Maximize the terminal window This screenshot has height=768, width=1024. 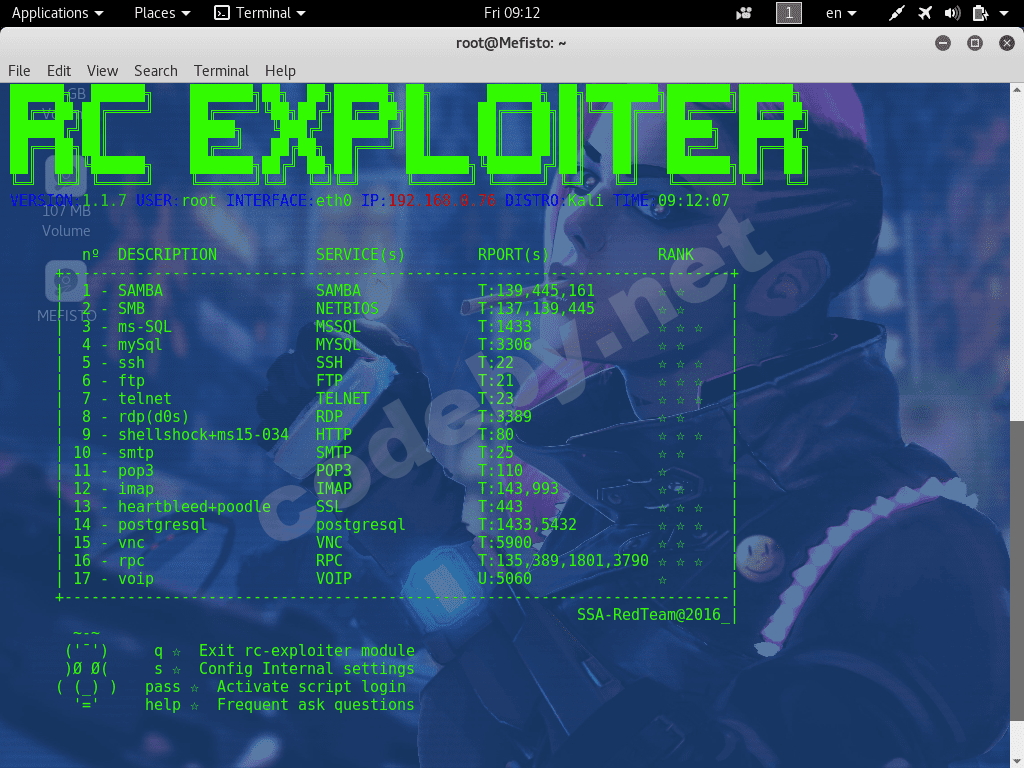pos(974,43)
